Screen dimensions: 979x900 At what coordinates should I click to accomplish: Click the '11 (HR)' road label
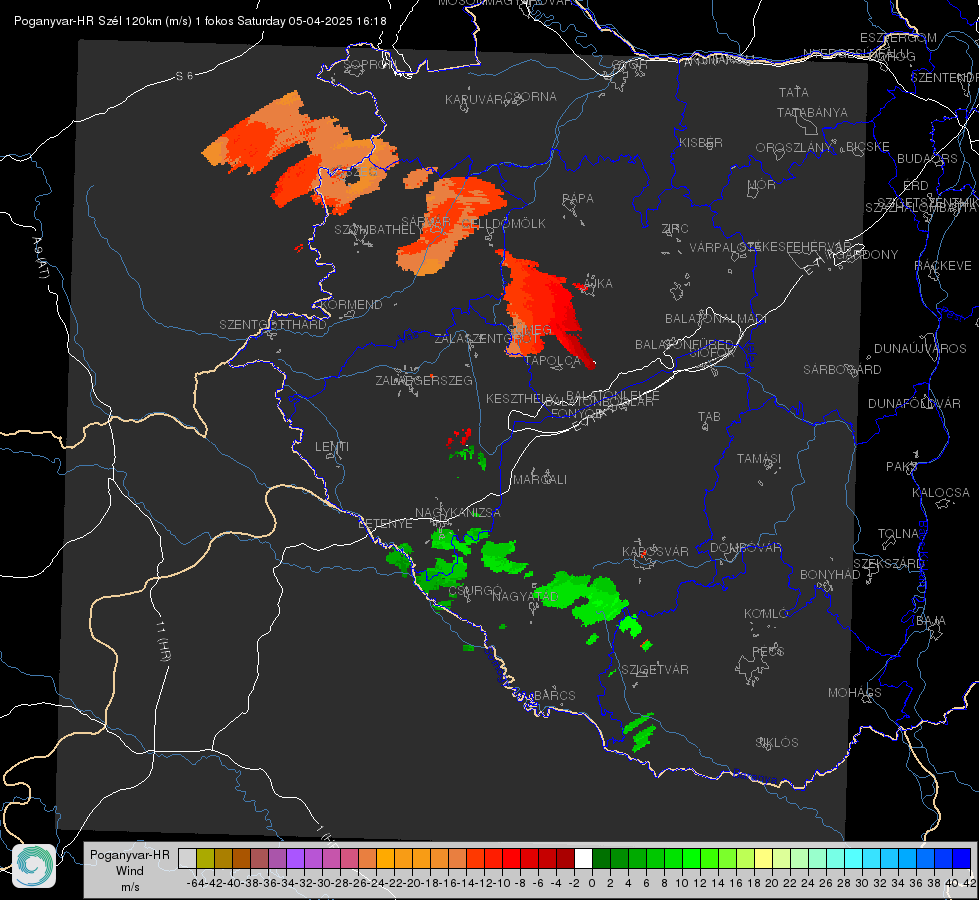point(162,640)
